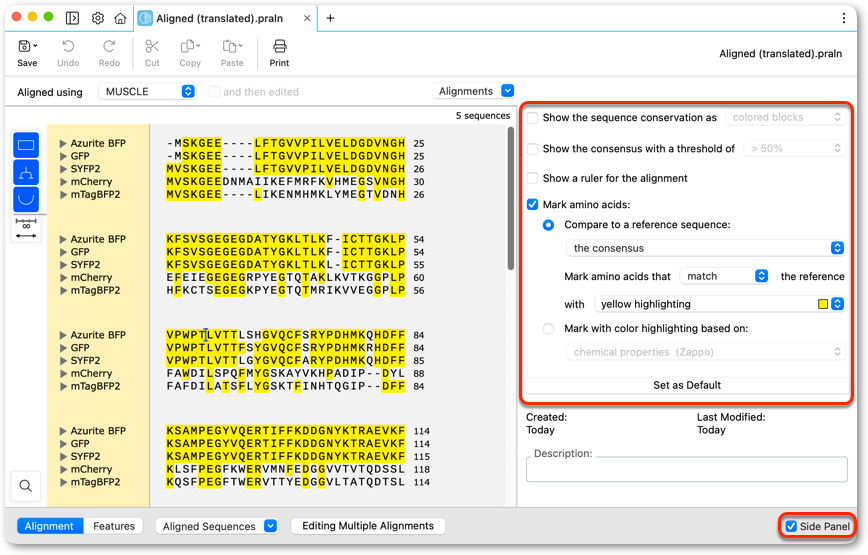Open search with the magnifier icon
The width and height of the screenshot is (868, 555).
(x=25, y=486)
